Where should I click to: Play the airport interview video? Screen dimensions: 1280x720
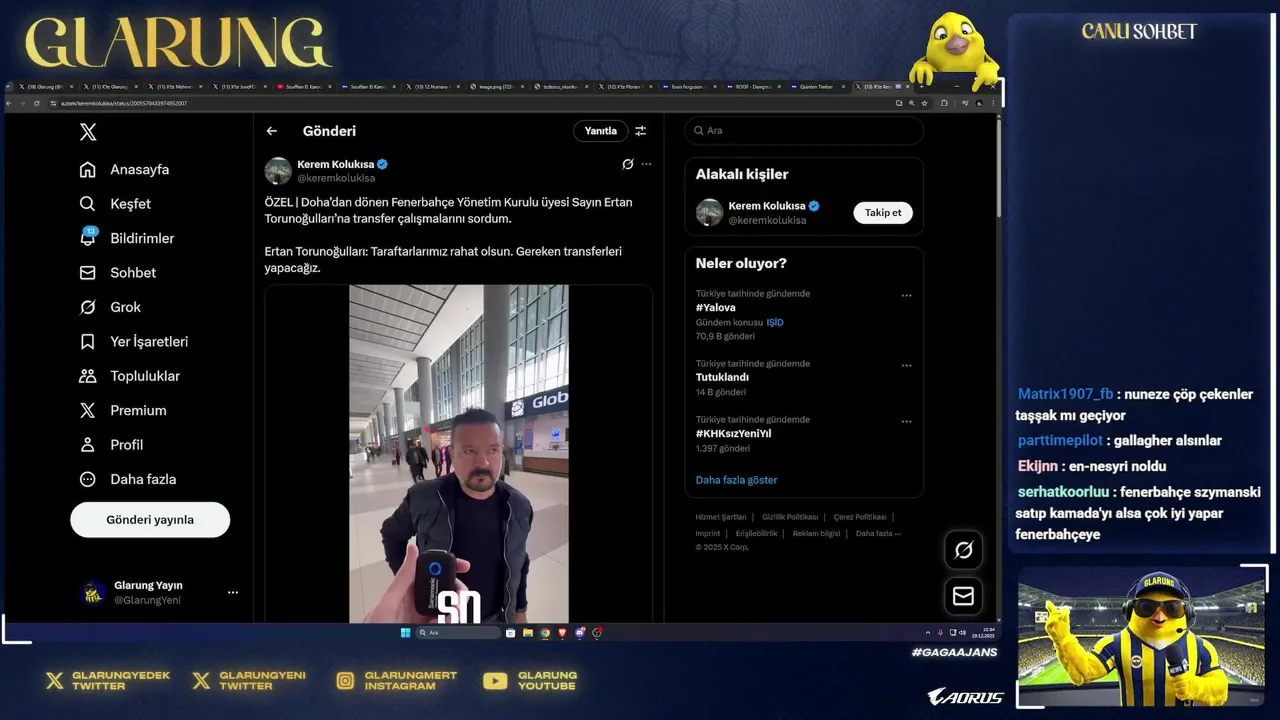(459, 454)
